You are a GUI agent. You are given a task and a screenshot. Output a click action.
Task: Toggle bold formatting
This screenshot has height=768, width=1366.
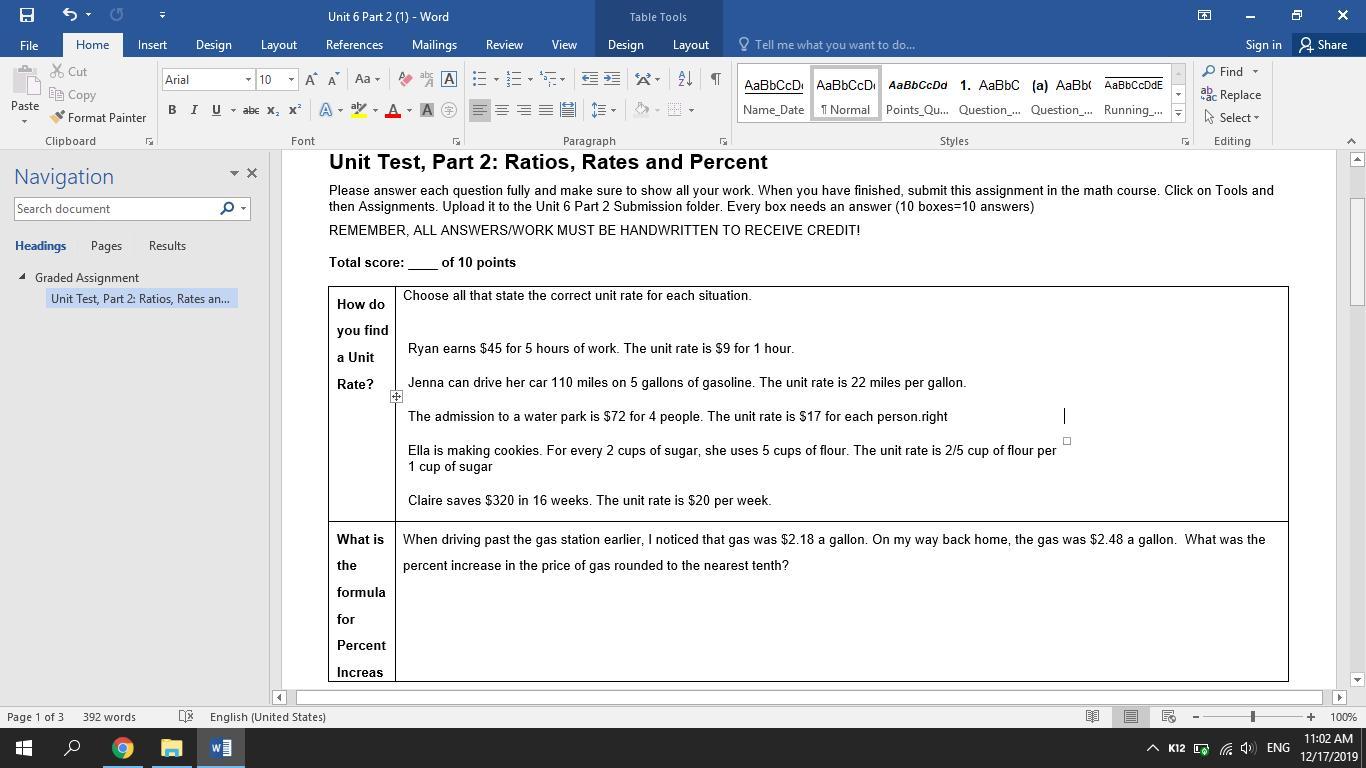click(x=172, y=110)
